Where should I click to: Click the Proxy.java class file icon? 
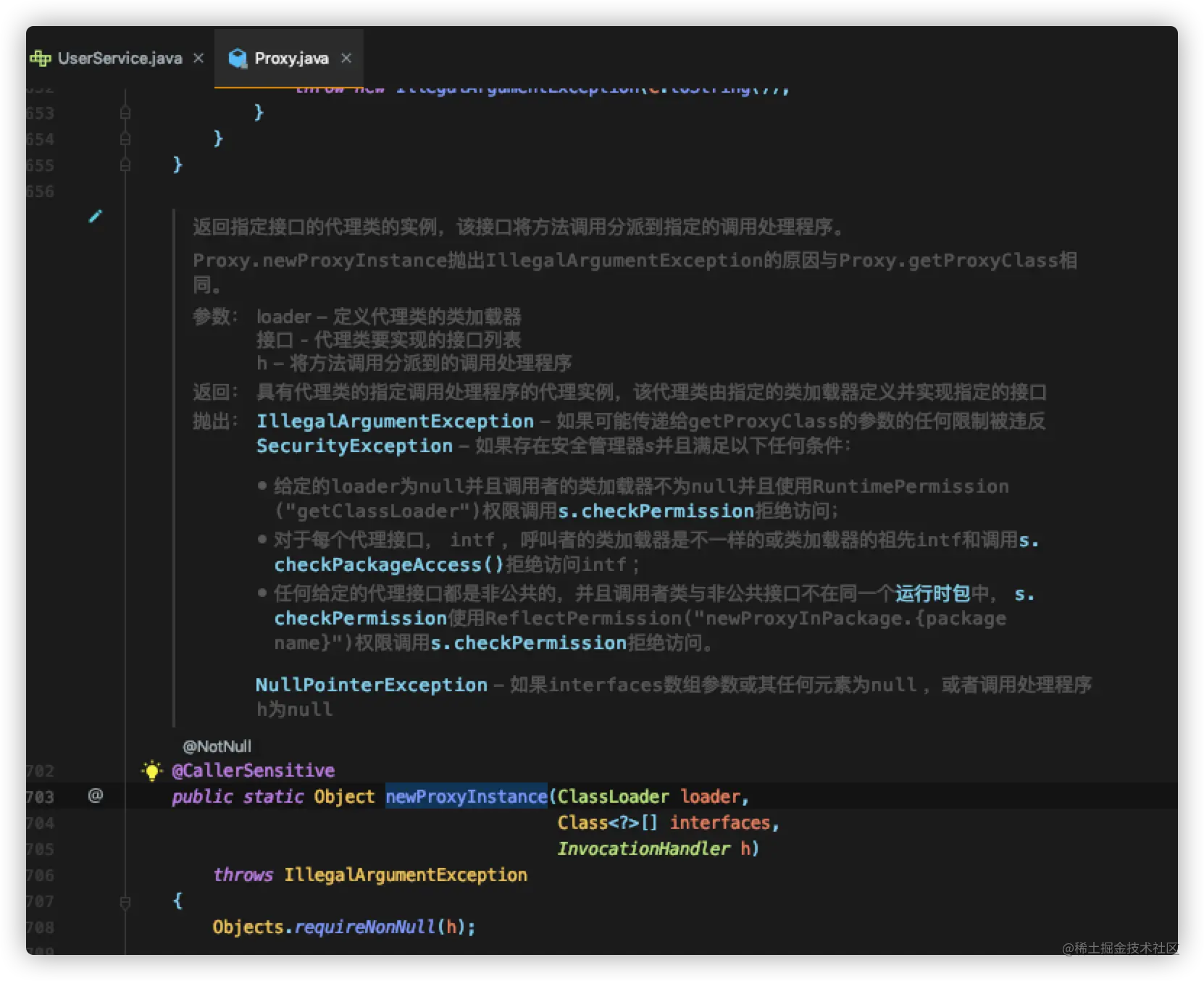click(x=238, y=59)
